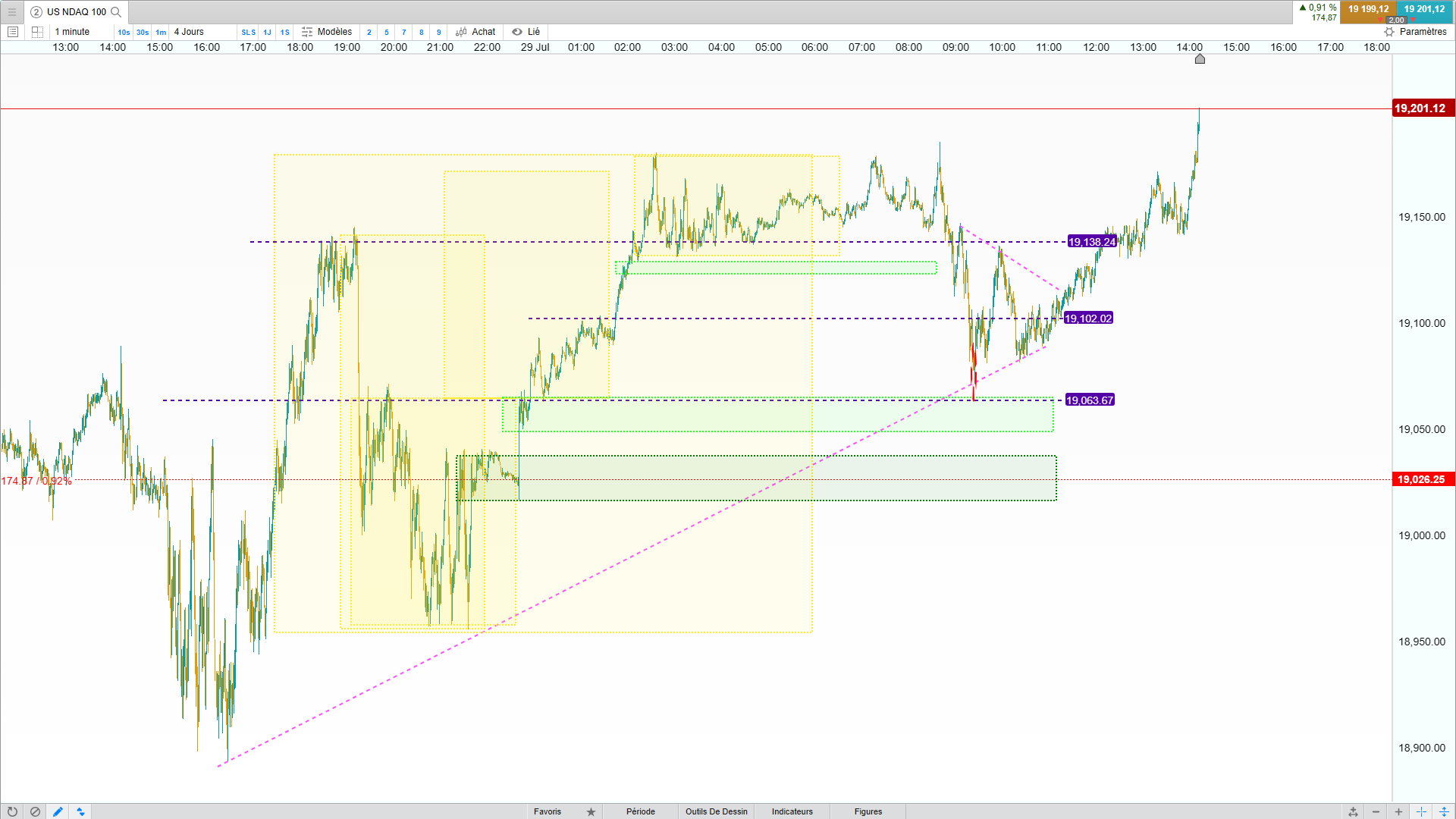Open the 4 Jours history dropdown
The height and width of the screenshot is (819, 1456).
pos(190,32)
